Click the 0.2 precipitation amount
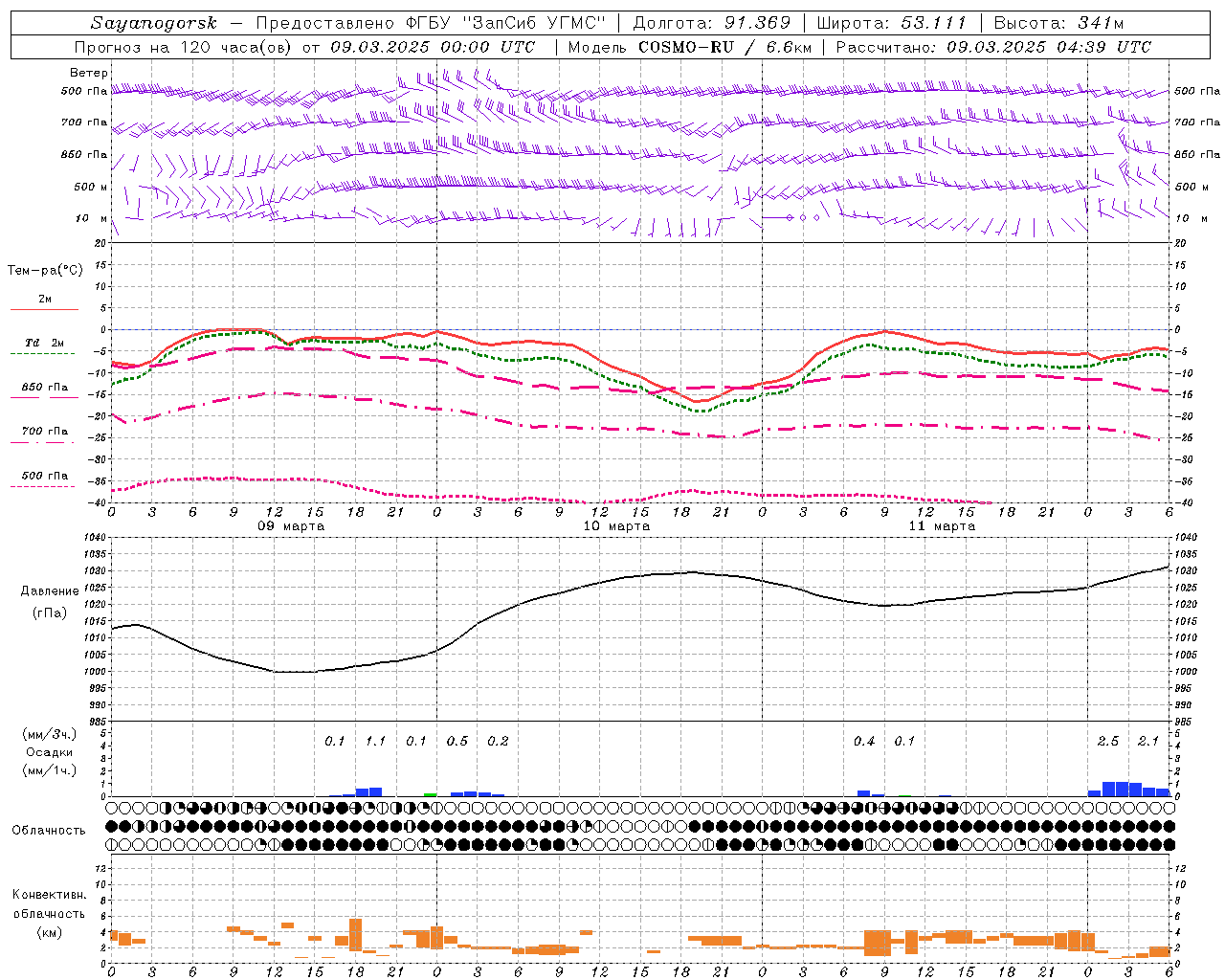 click(x=498, y=741)
